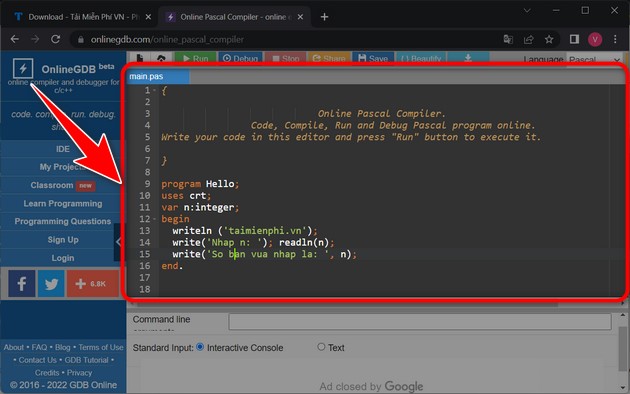Download the code with download icon
The image size is (630, 394).
coord(468,59)
